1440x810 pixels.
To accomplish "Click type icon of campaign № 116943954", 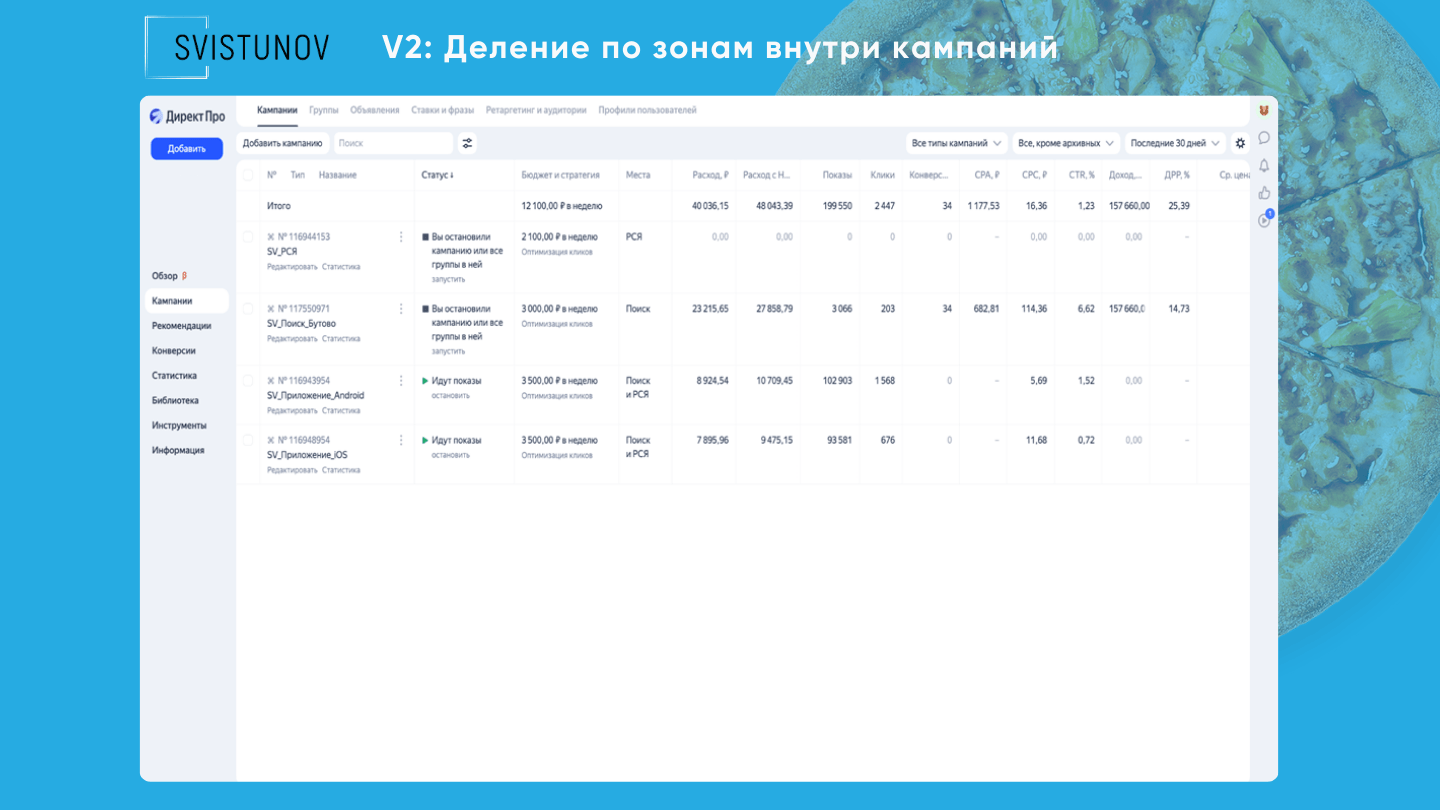I will [x=271, y=381].
